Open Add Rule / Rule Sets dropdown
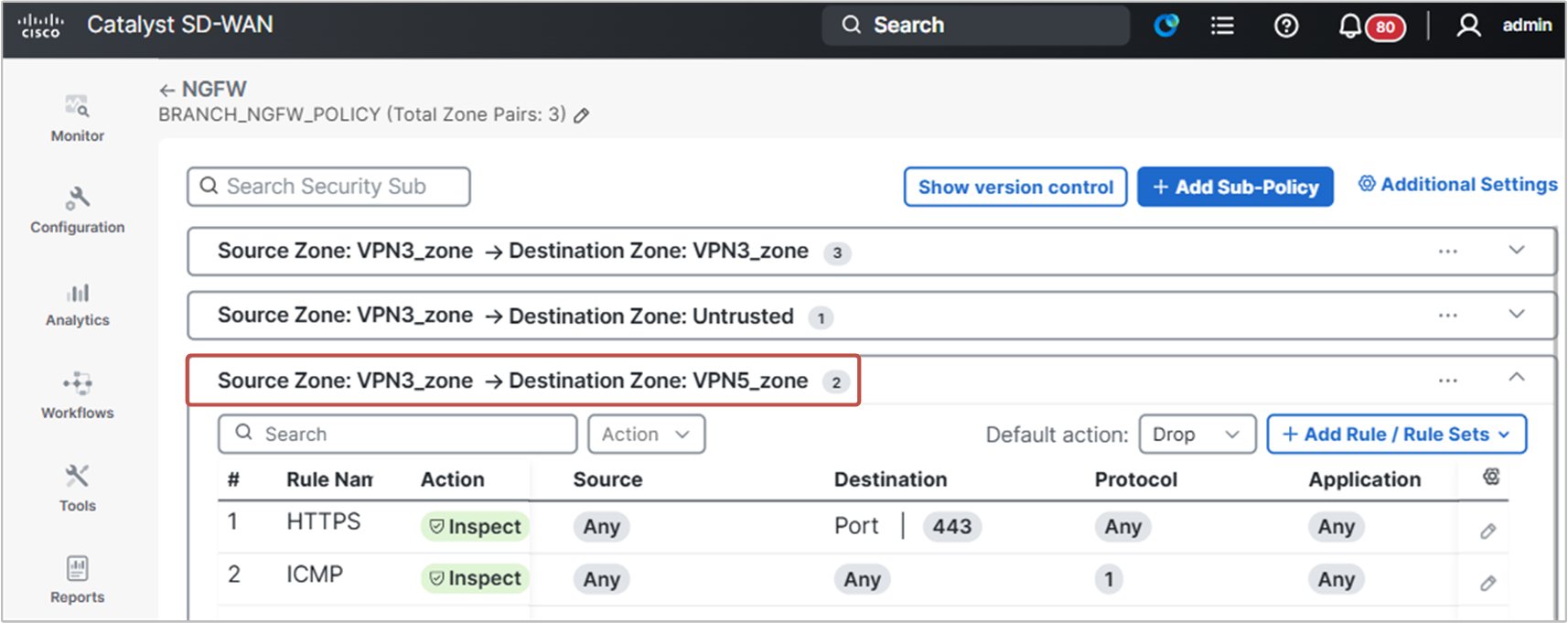The height and width of the screenshot is (623, 1568). (1396, 434)
